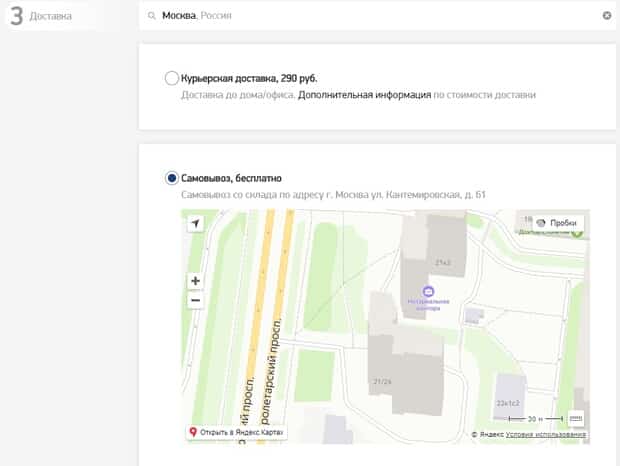Open Условия использования link
Viewport: 620px width, 466px height.
(546, 434)
